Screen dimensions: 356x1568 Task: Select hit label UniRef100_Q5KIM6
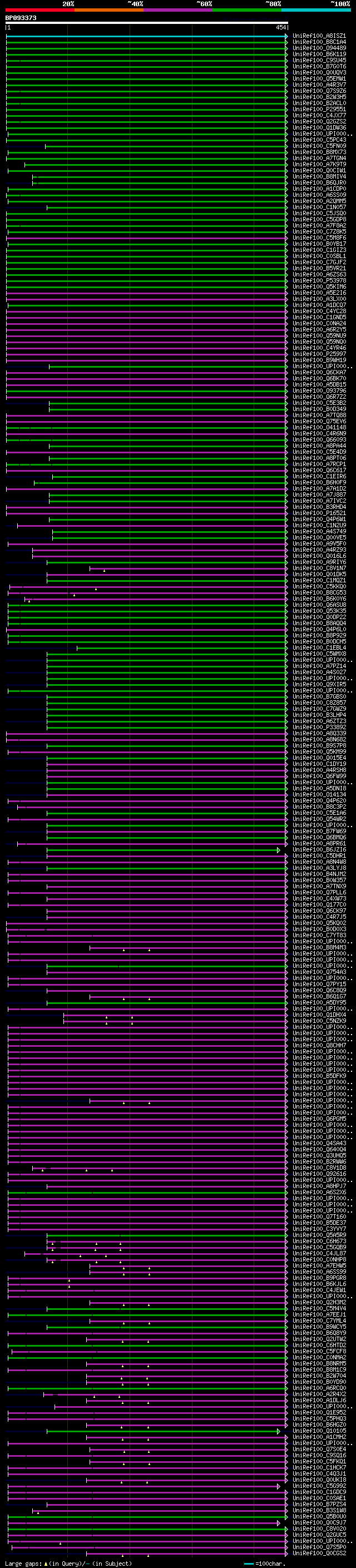pyautogui.click(x=319, y=286)
